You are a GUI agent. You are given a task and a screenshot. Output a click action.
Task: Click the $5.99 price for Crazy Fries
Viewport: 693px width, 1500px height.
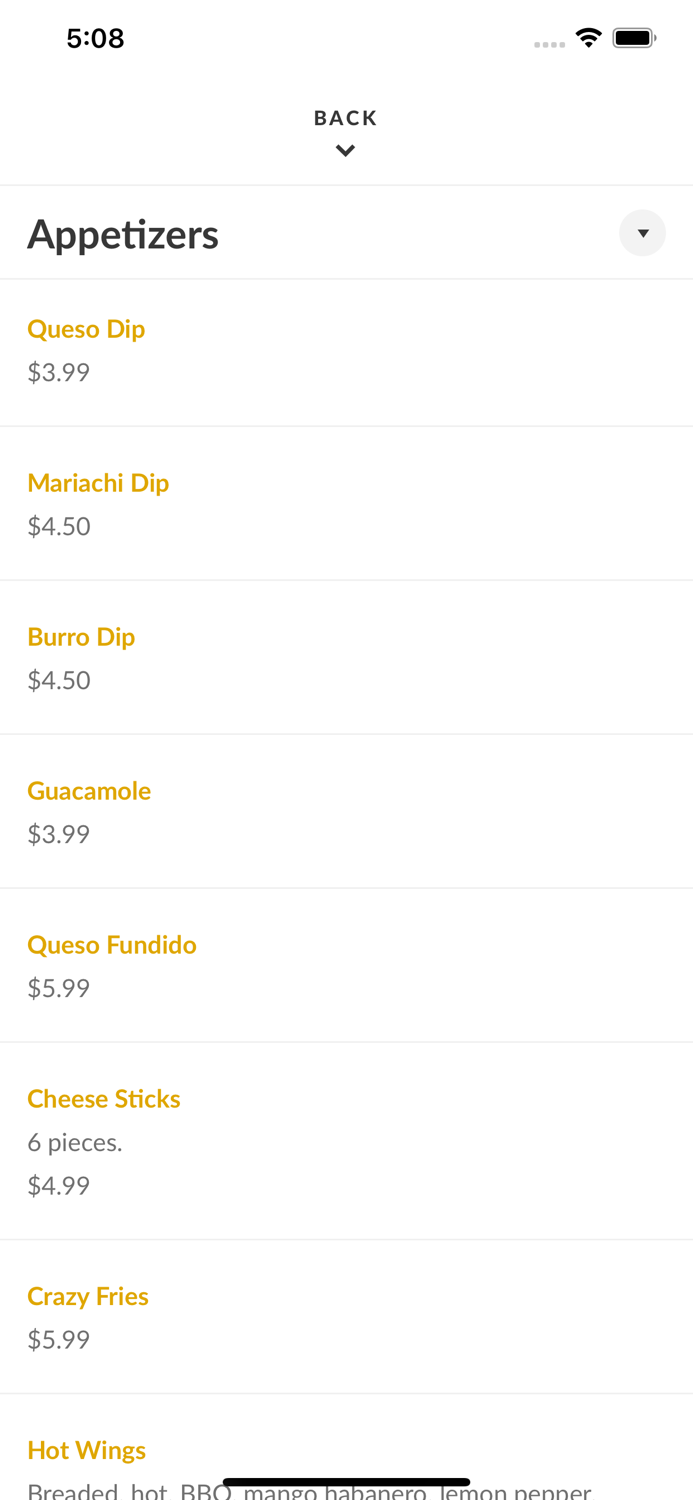coord(58,1340)
